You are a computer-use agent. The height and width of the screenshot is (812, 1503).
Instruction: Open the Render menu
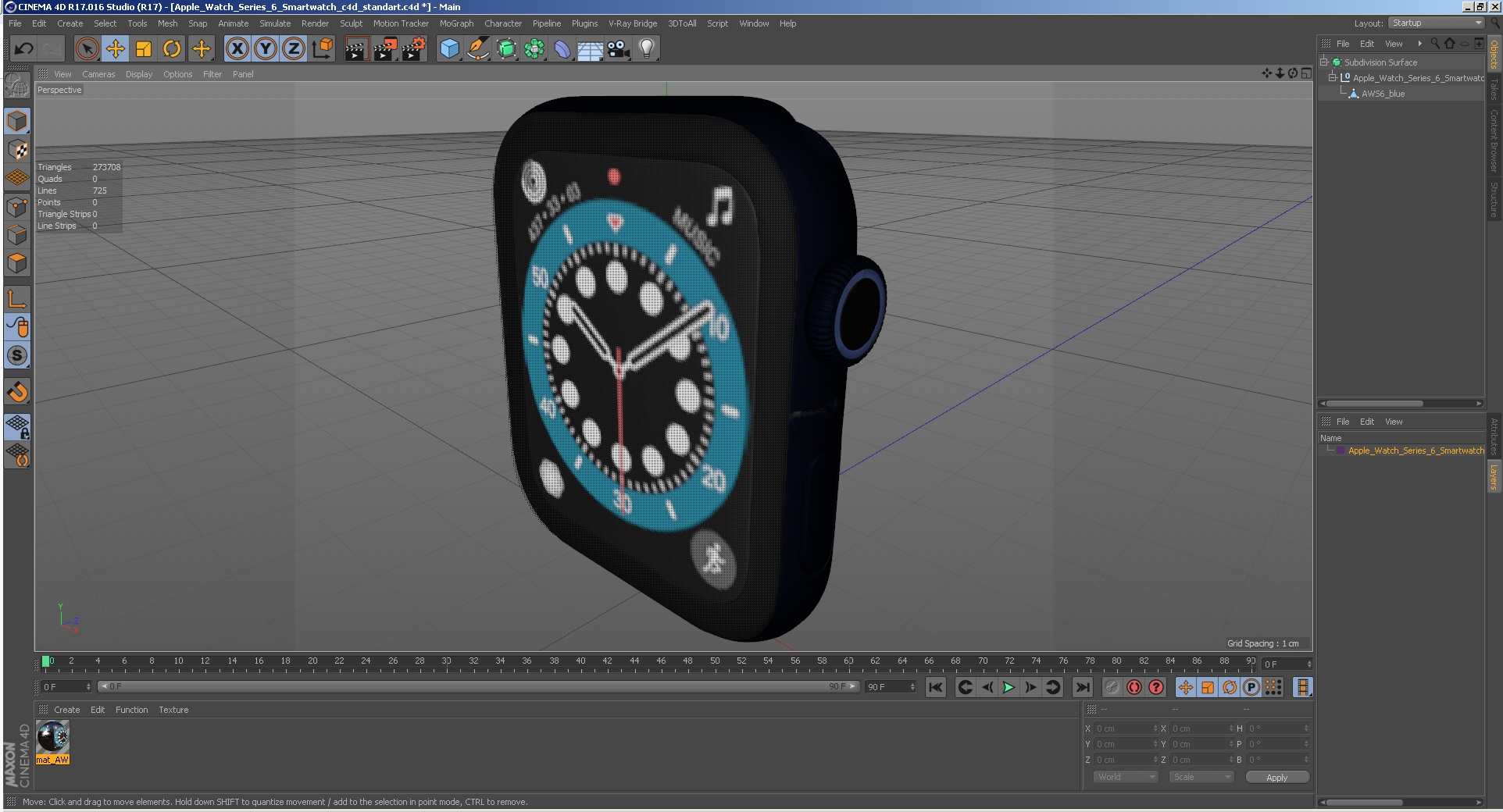click(315, 23)
